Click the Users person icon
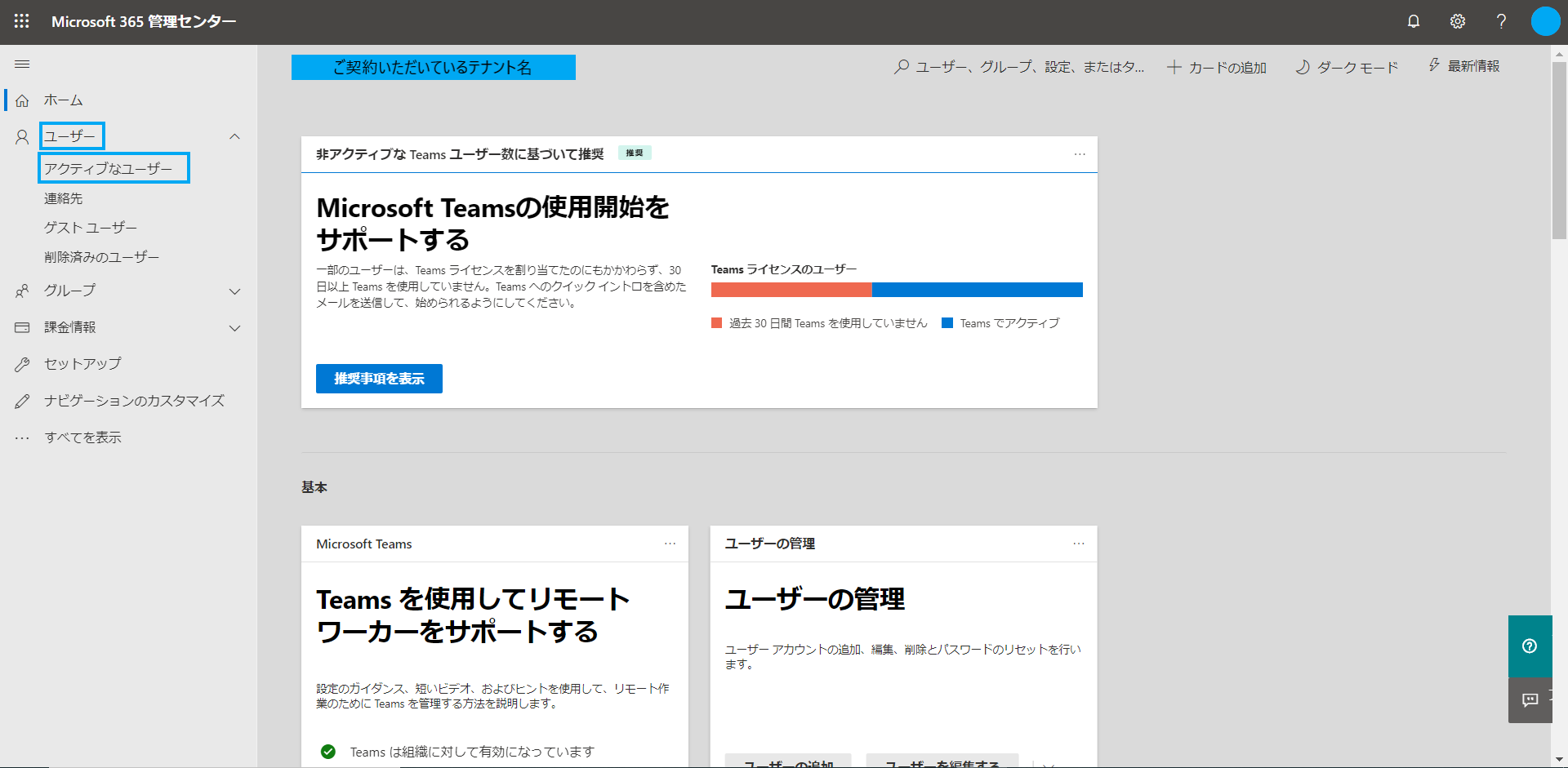The image size is (1568, 768). click(x=22, y=136)
